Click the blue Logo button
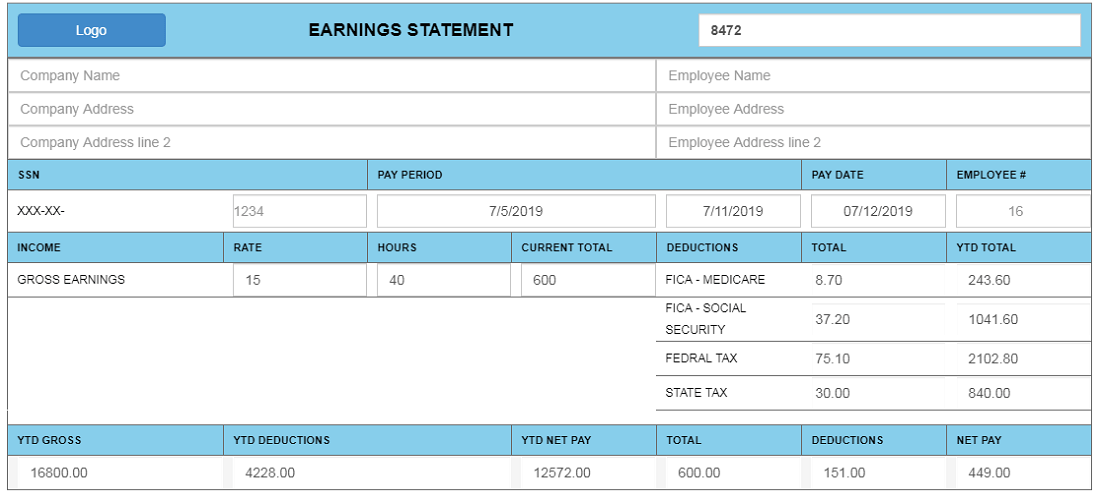Screen dimensions: 1100x502 click(x=91, y=30)
